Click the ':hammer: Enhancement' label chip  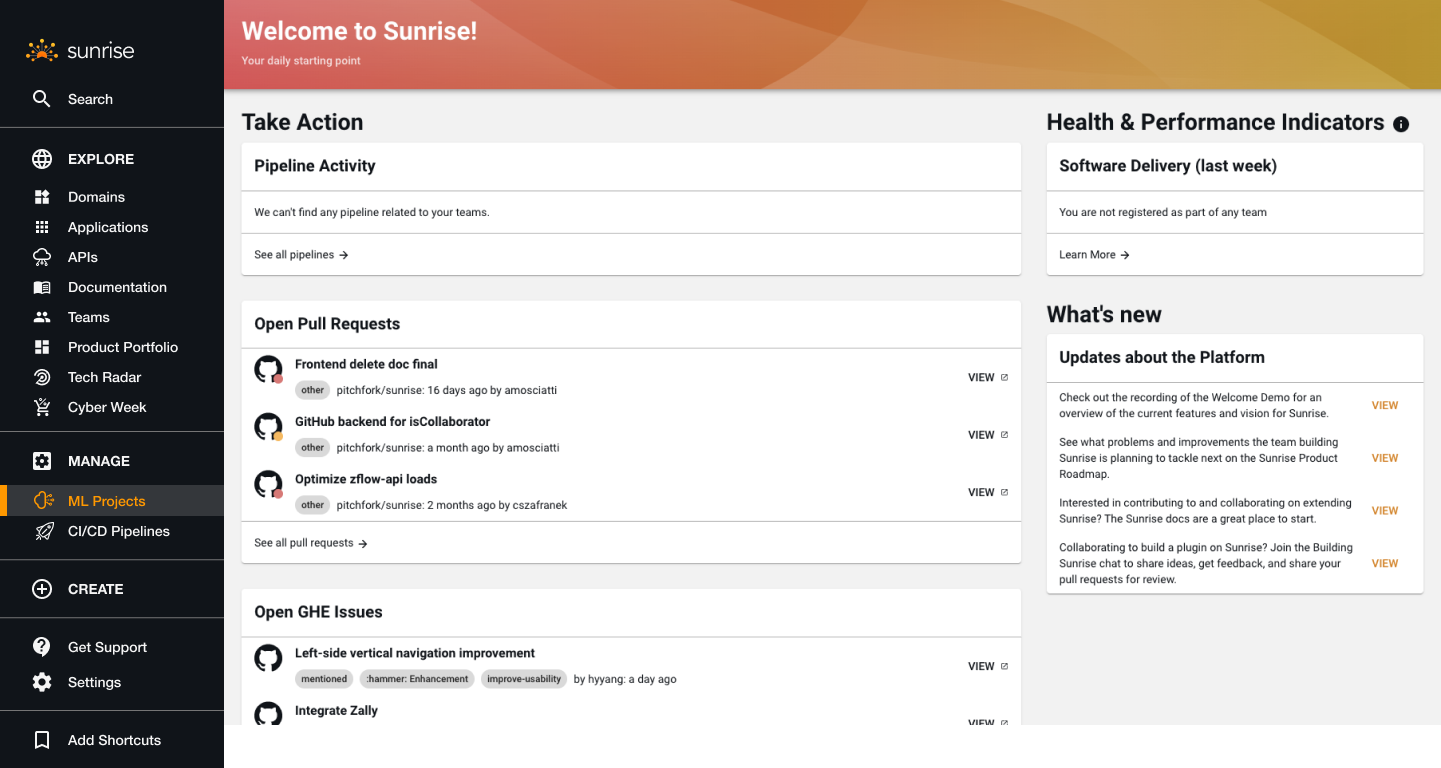click(x=417, y=679)
